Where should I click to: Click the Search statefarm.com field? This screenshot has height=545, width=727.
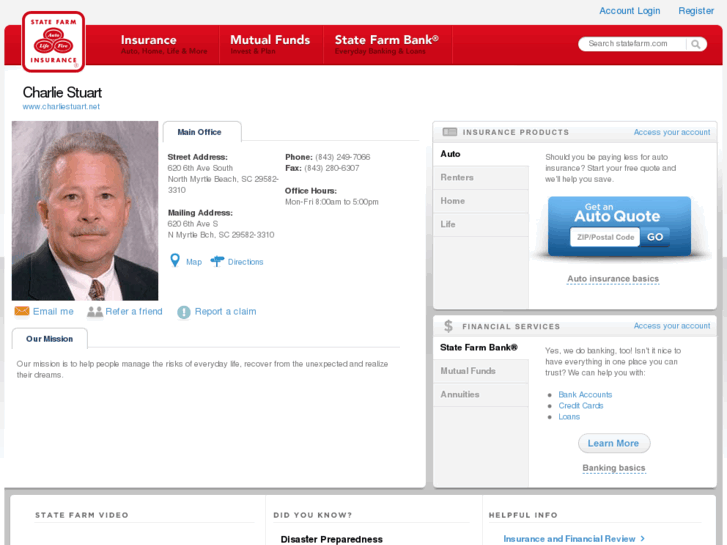[632, 44]
